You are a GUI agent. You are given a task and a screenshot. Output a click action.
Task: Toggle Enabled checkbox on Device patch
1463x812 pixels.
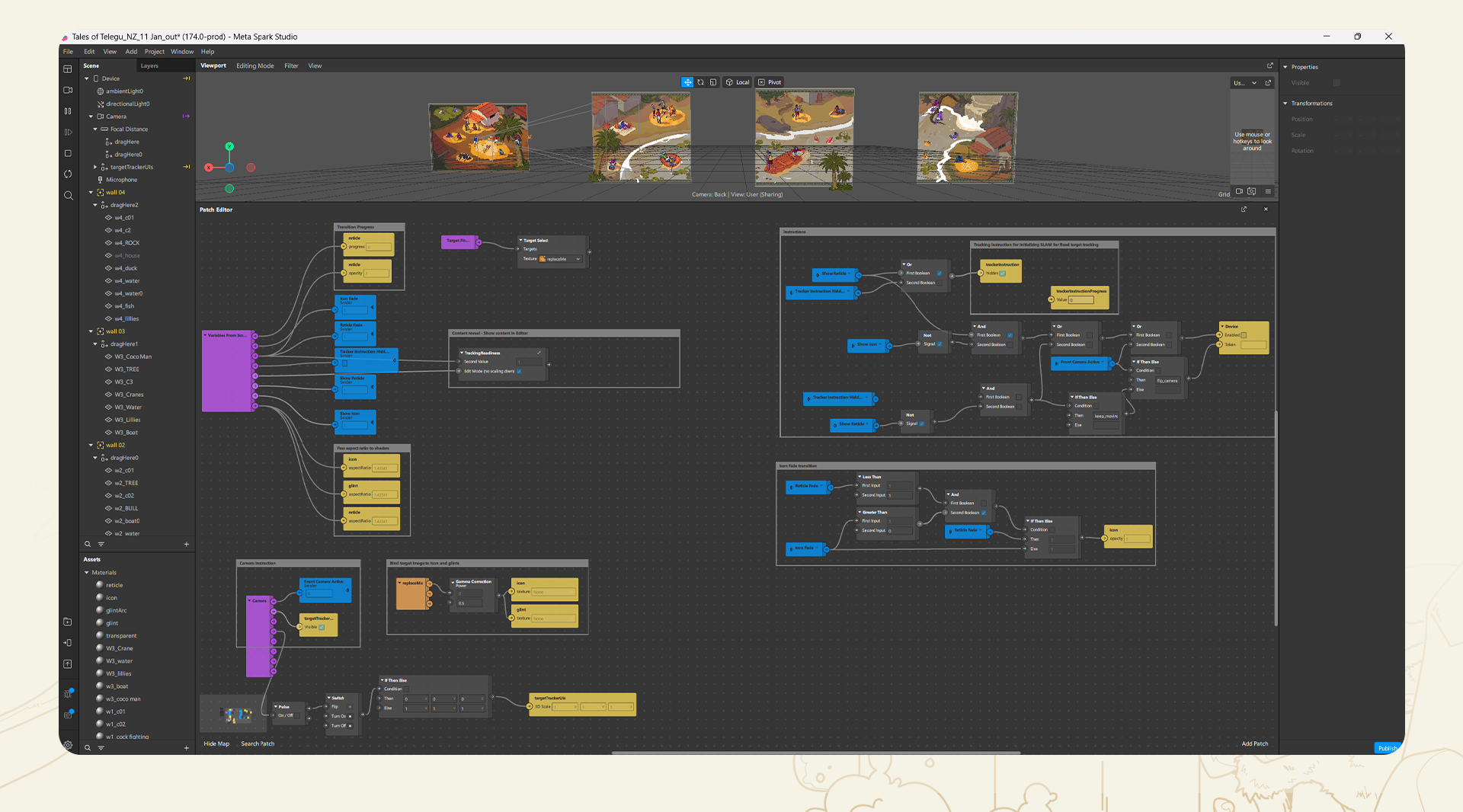click(1244, 335)
